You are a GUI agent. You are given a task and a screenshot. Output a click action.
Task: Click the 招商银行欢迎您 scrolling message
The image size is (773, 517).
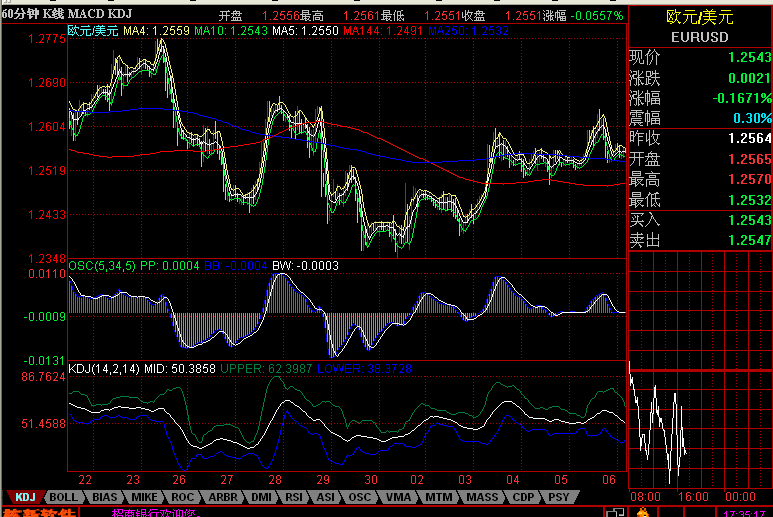click(156, 513)
